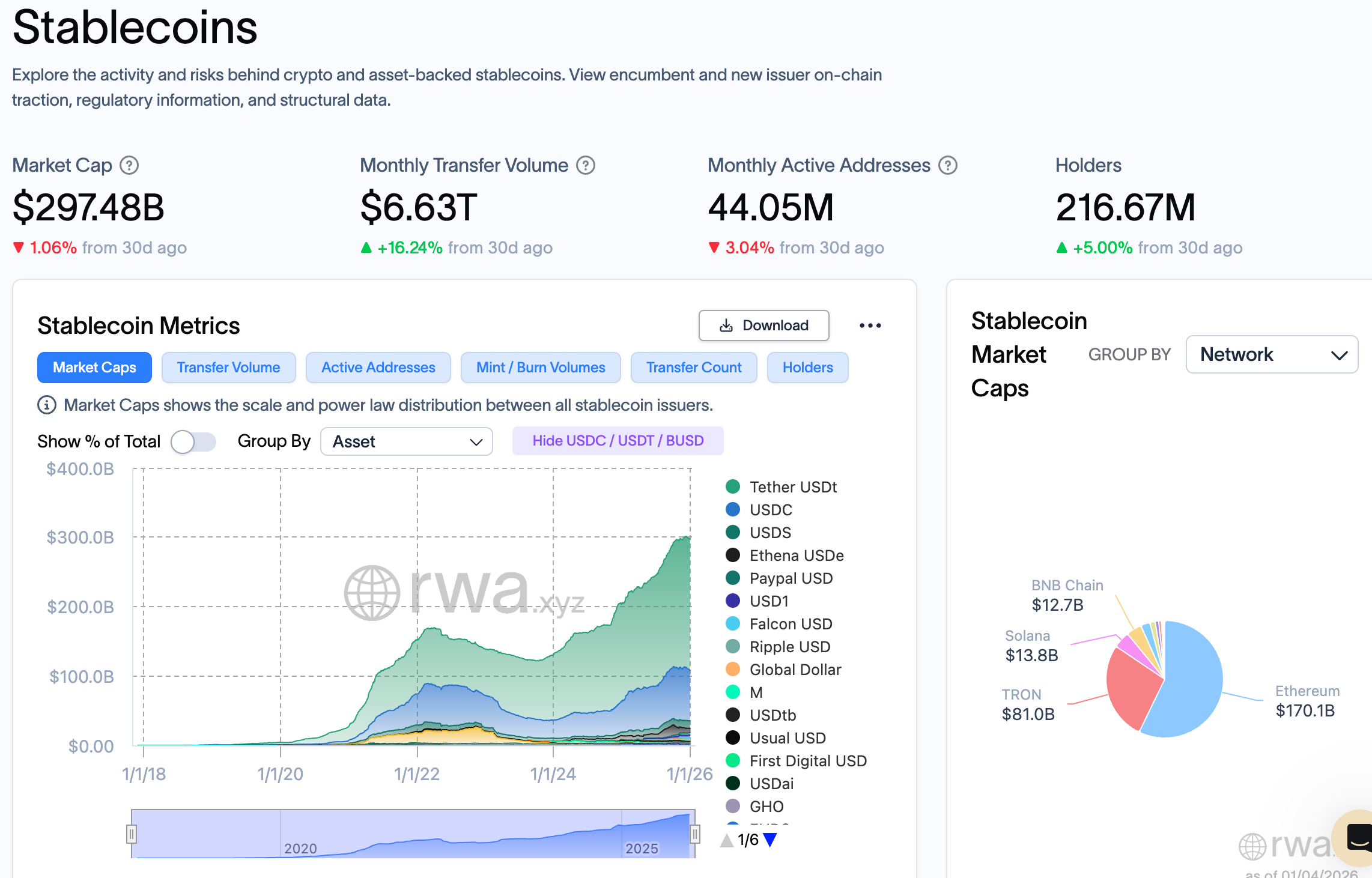Switch to Transfer Volume tab
This screenshot has width=1372, height=878.
(228, 368)
